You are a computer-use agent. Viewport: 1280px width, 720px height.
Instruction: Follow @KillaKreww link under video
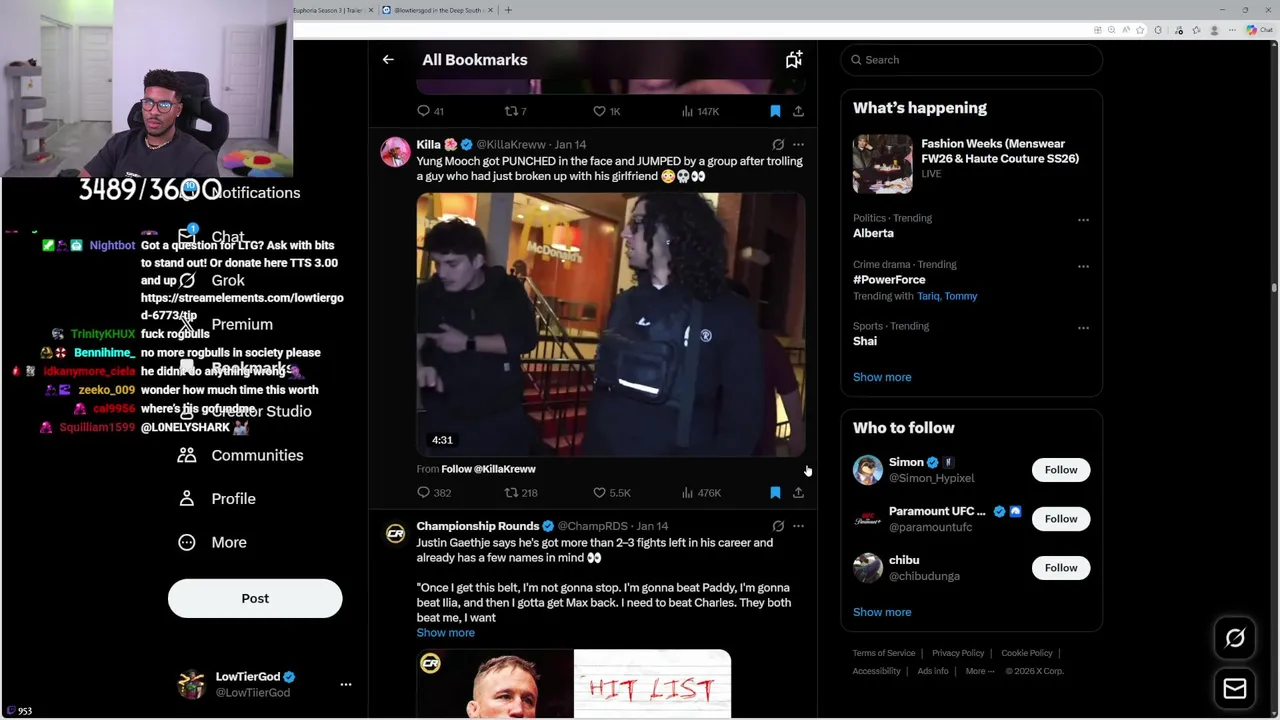(488, 469)
